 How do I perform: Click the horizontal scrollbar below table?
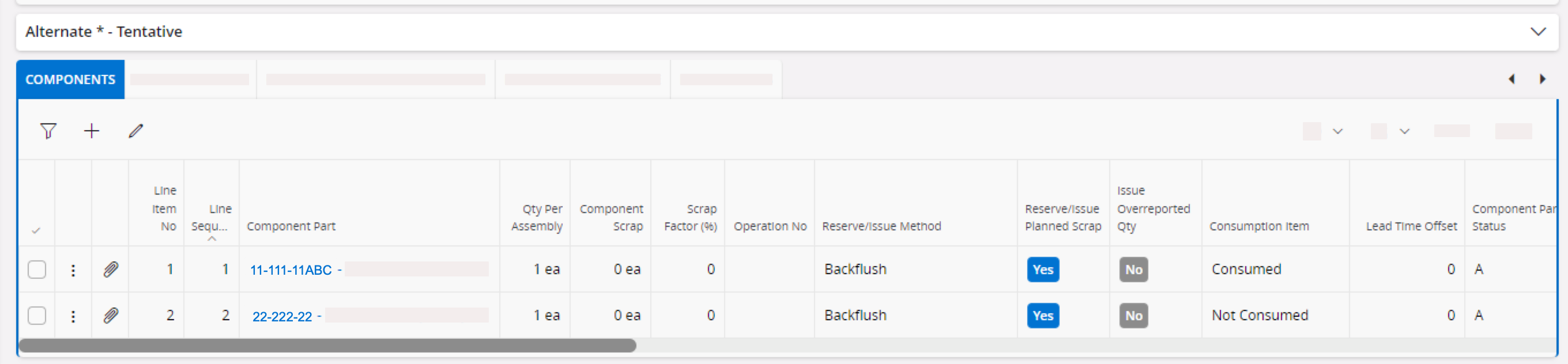[x=327, y=346]
